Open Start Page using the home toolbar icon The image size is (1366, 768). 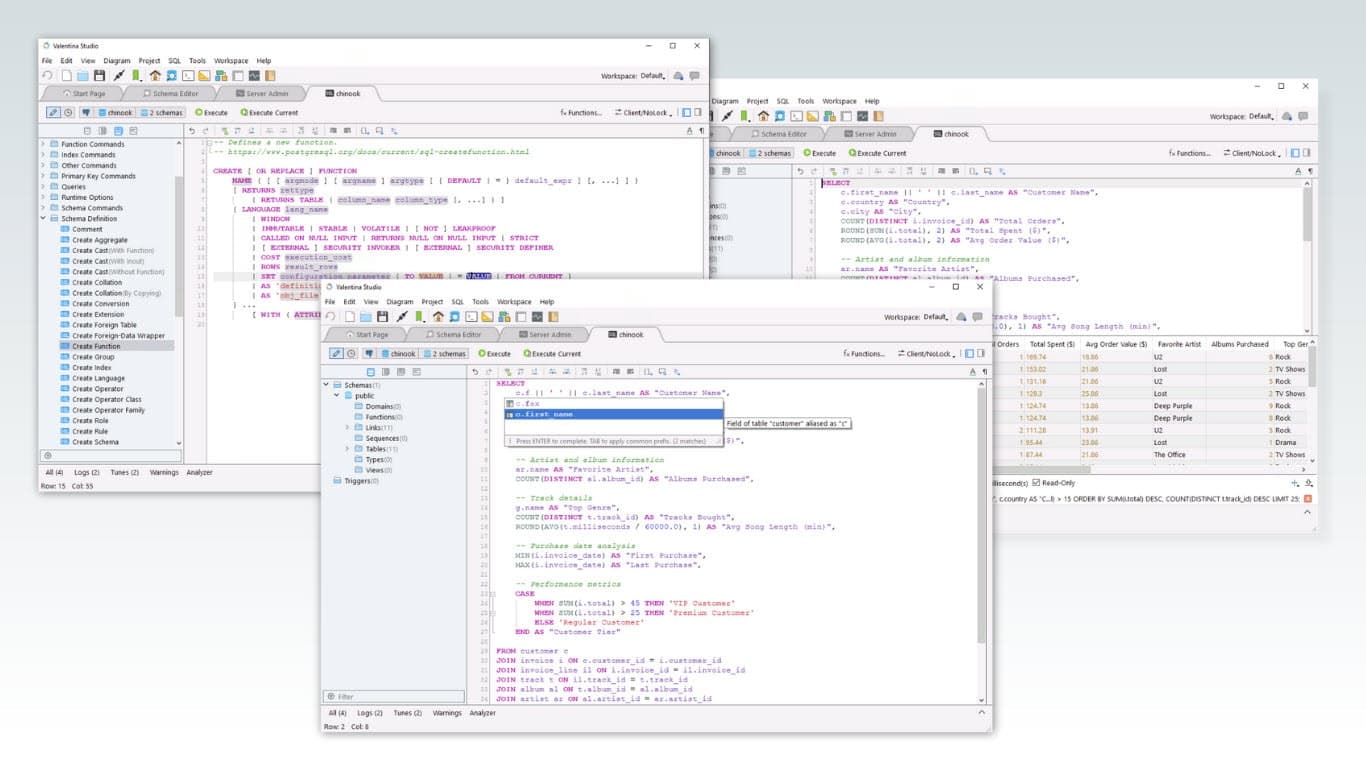(x=439, y=317)
